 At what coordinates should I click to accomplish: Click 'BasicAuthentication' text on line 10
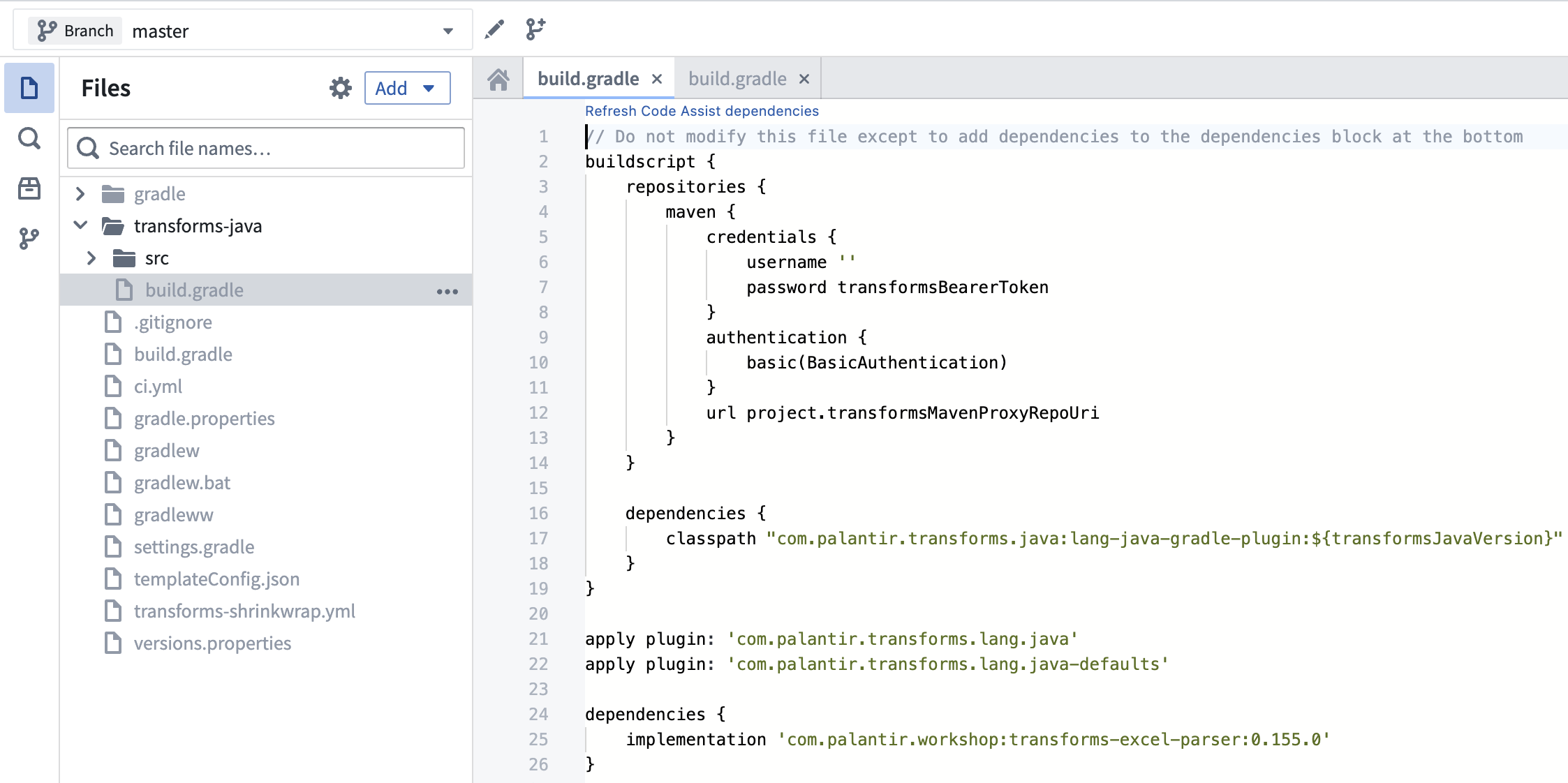[902, 363]
